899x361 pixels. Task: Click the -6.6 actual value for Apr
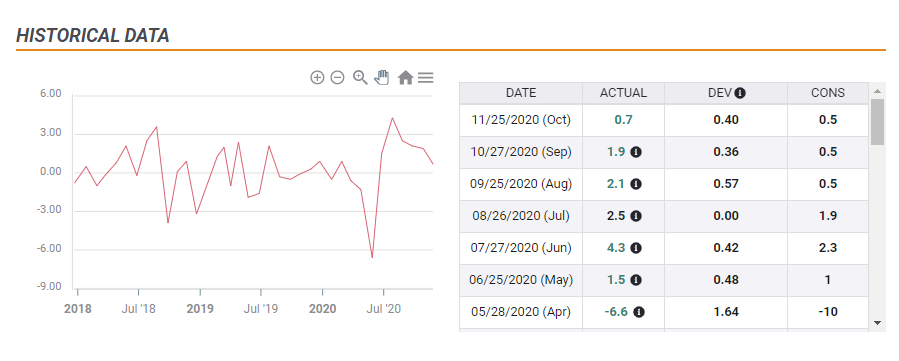click(616, 312)
